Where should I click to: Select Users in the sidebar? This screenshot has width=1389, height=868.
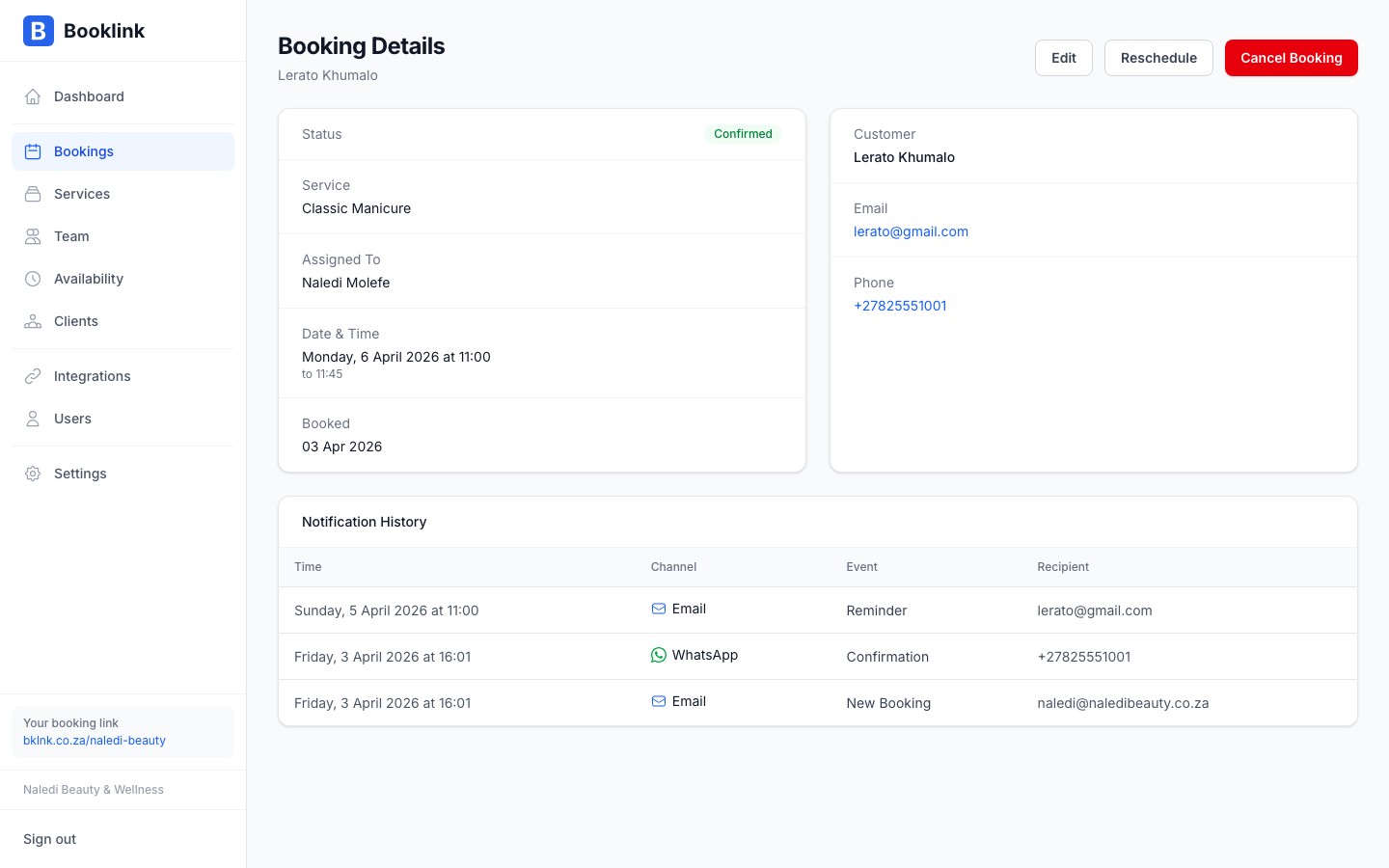point(72,419)
